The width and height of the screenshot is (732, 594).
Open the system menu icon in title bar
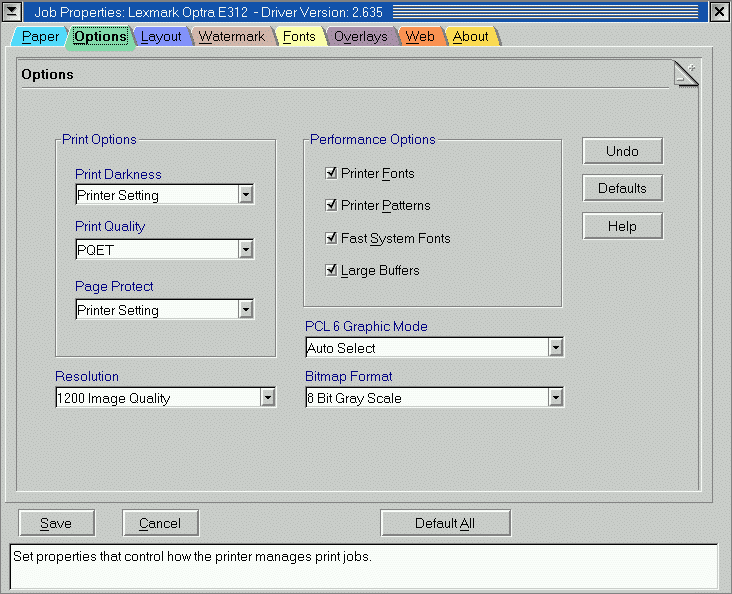(12, 12)
